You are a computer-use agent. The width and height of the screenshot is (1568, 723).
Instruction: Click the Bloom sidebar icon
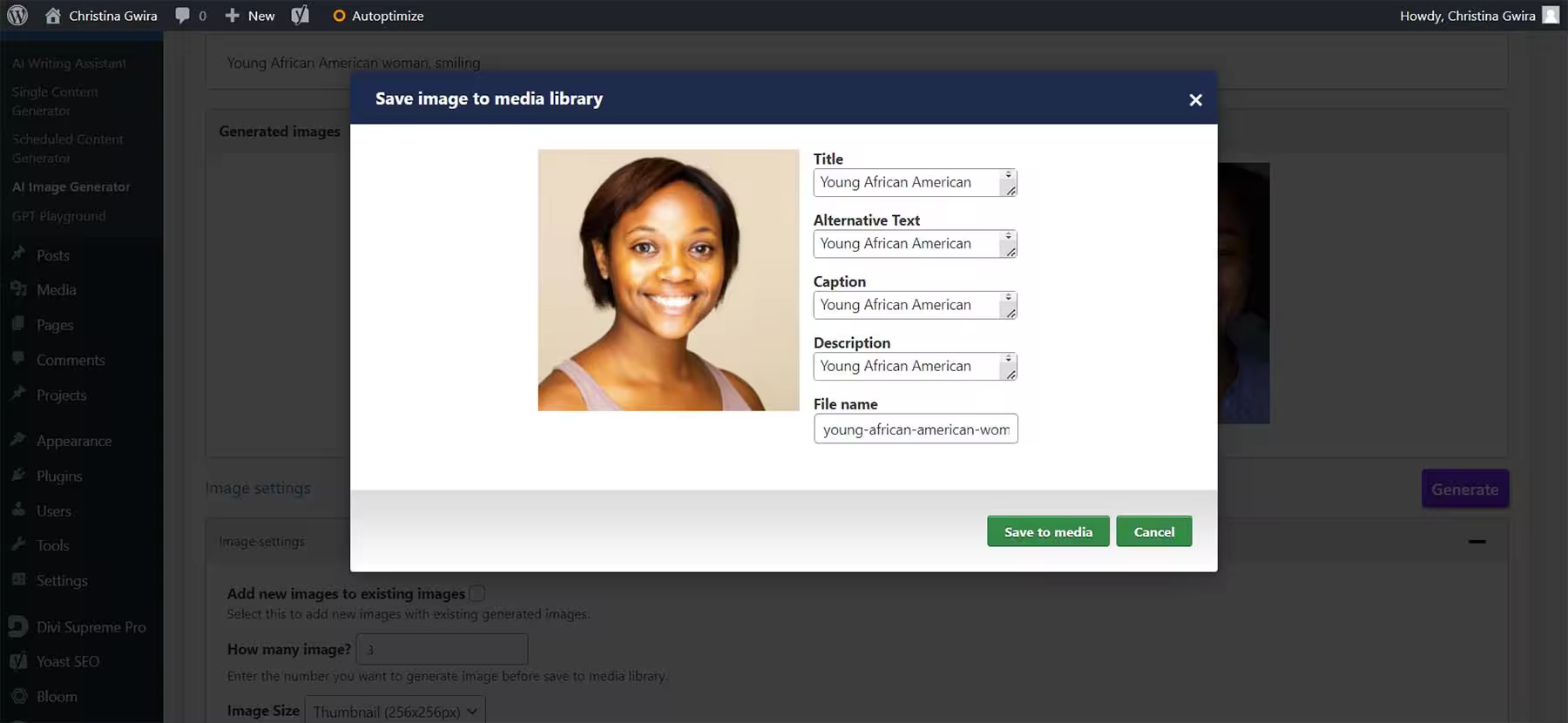pyautogui.click(x=18, y=696)
